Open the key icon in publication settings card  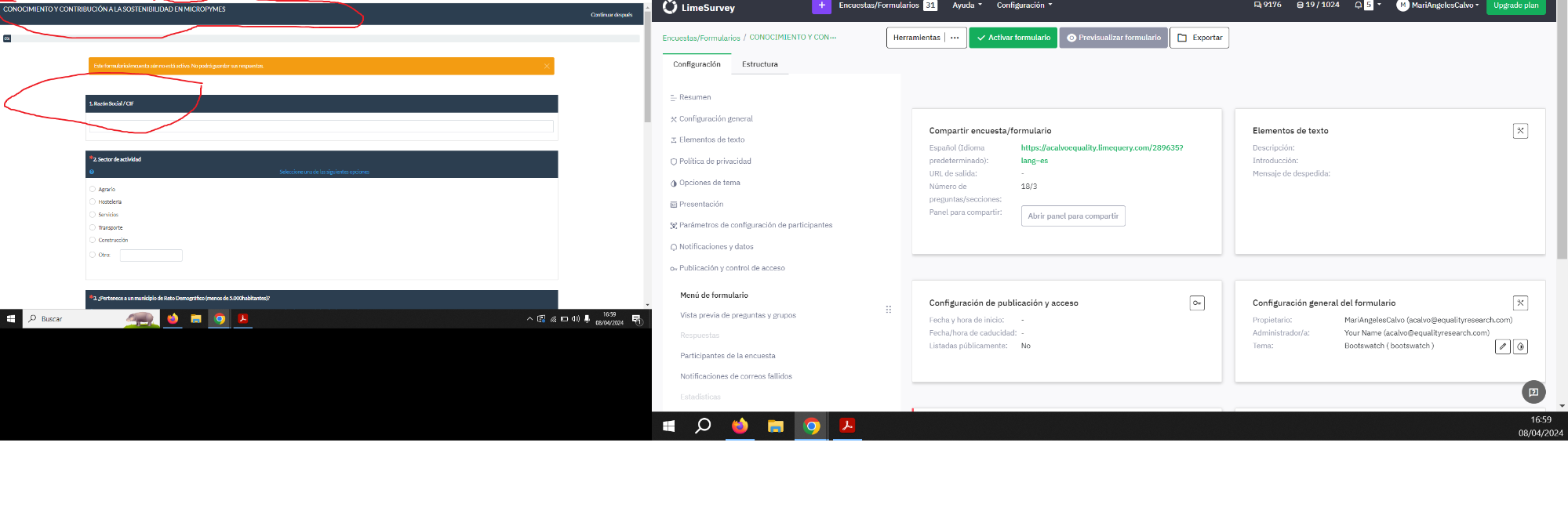click(x=1197, y=303)
